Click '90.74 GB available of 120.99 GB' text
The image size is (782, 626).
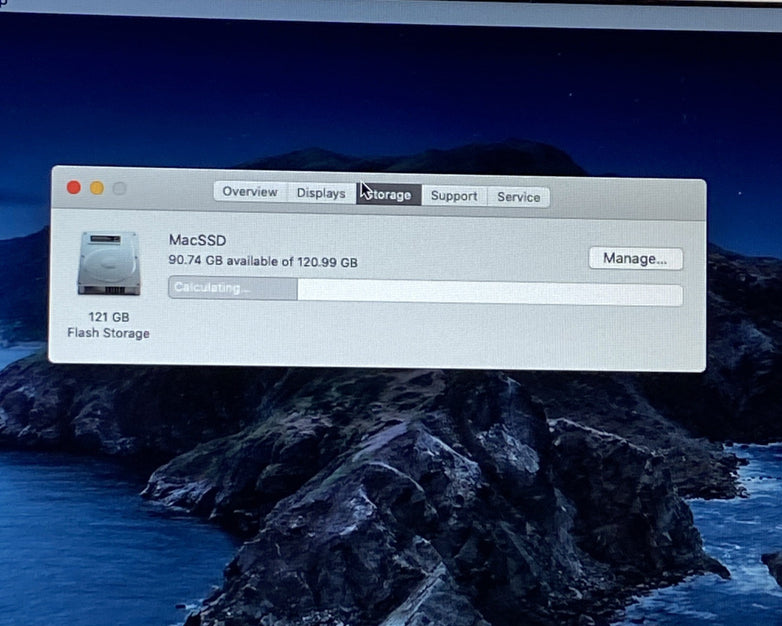263,261
